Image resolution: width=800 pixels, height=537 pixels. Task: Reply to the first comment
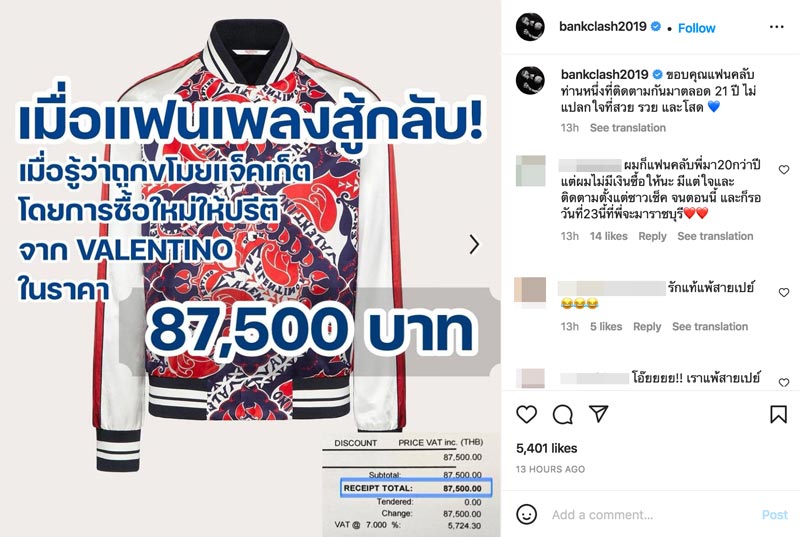click(x=652, y=236)
